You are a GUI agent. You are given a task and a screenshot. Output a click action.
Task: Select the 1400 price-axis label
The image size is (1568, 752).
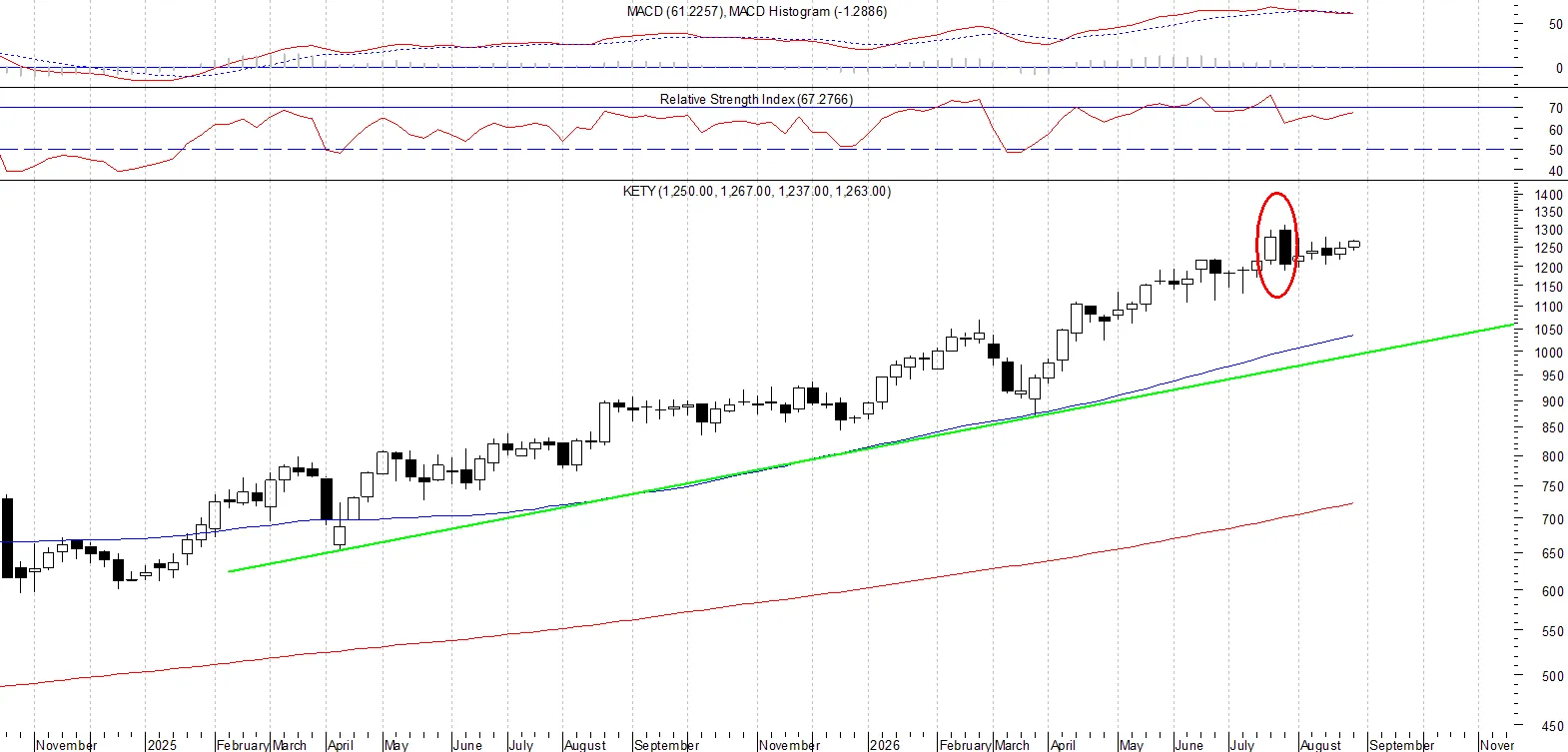click(x=1549, y=196)
